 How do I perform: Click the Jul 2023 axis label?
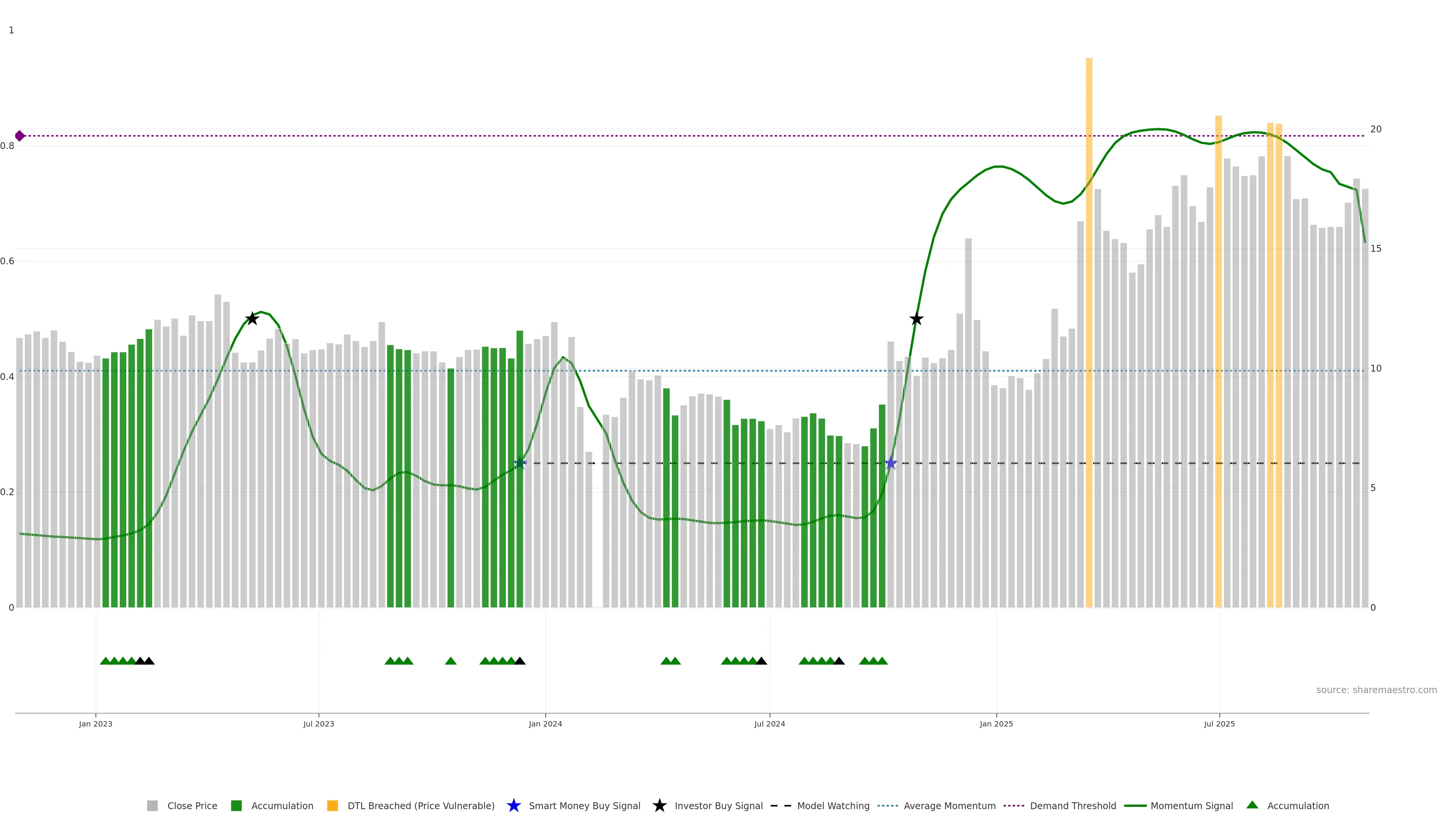tap(319, 724)
